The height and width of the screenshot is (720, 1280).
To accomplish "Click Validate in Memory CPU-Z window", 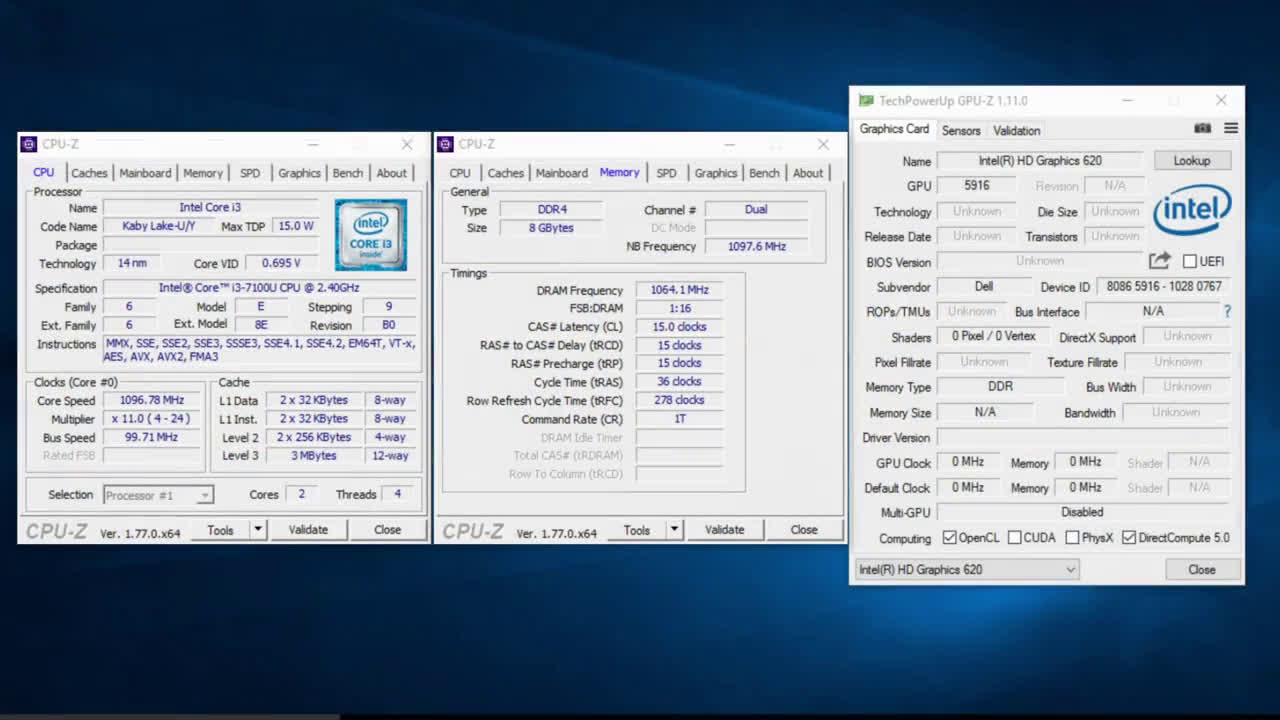I will pos(724,530).
